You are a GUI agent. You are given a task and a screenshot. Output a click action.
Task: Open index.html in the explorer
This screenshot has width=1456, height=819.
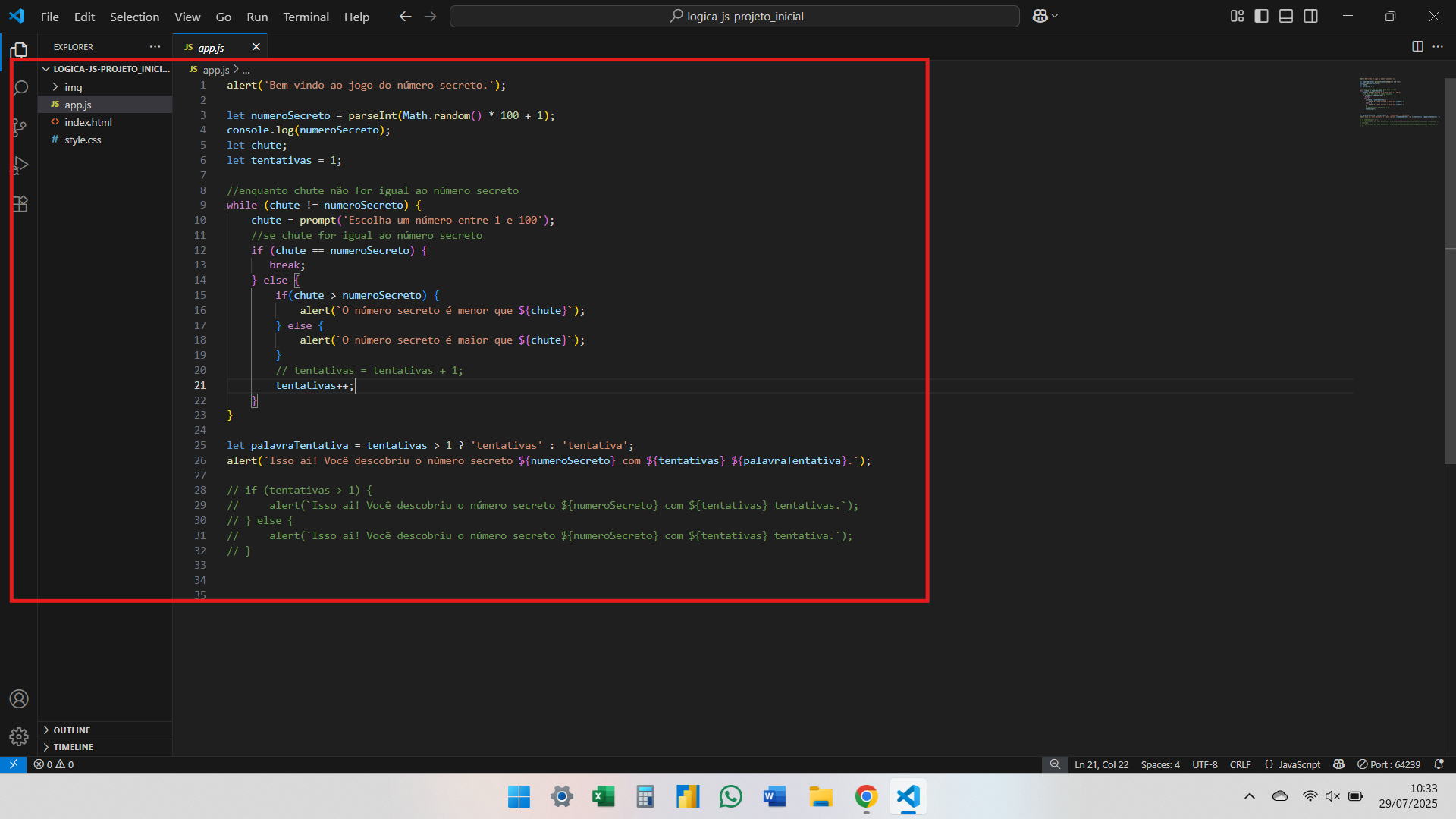pyautogui.click(x=105, y=122)
